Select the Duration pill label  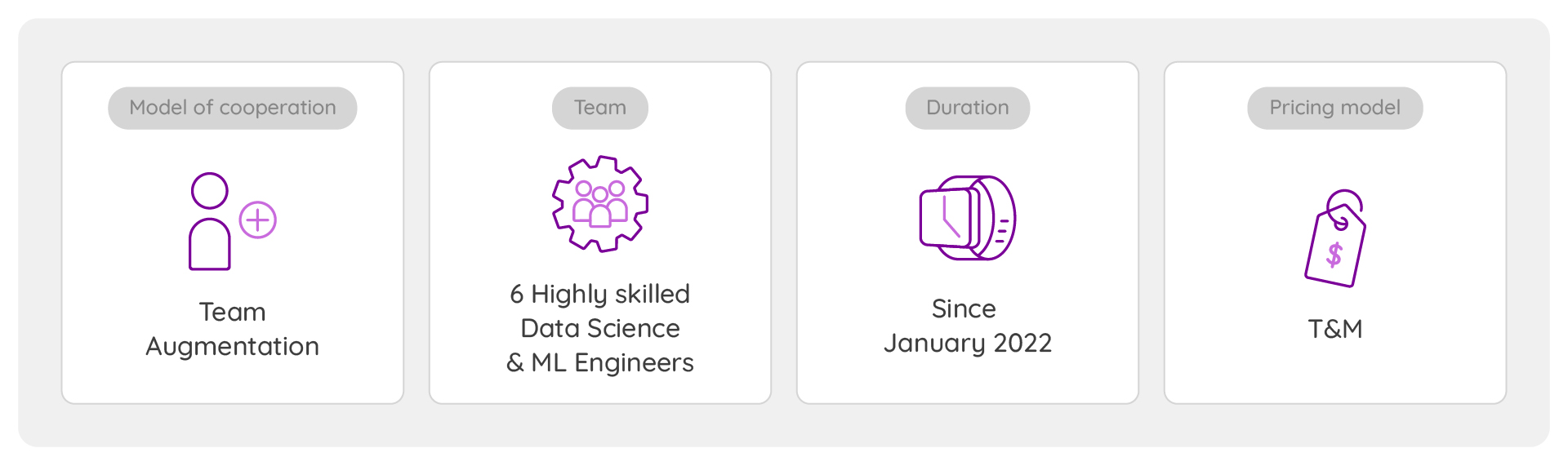click(x=968, y=108)
